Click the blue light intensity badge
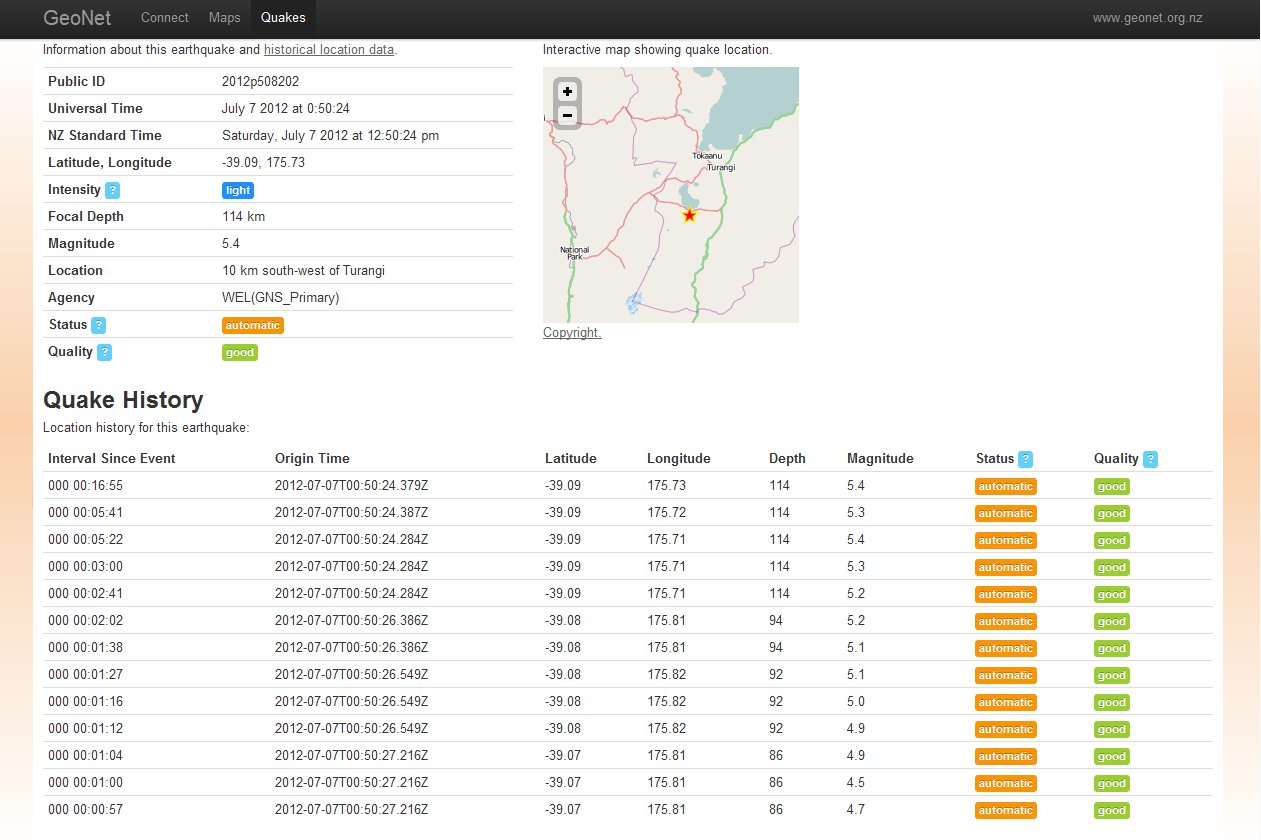The image size is (1261, 840). point(238,190)
